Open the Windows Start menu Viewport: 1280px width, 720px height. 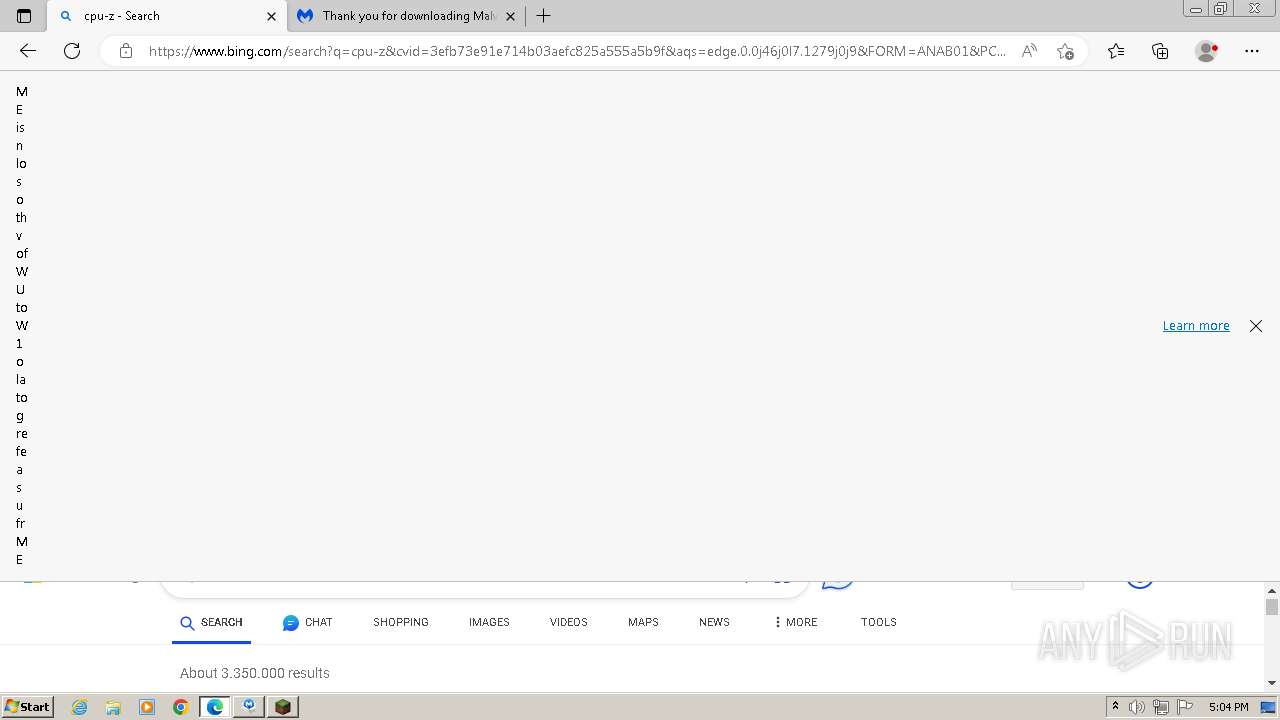tap(27, 707)
